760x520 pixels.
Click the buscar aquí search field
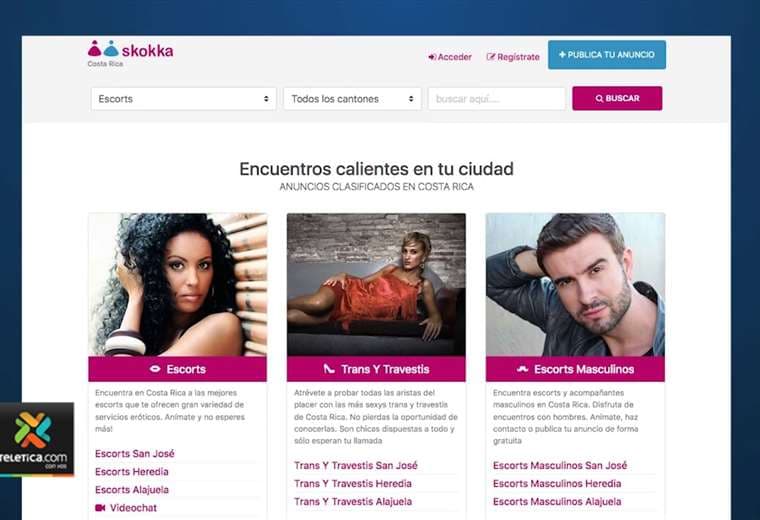497,99
